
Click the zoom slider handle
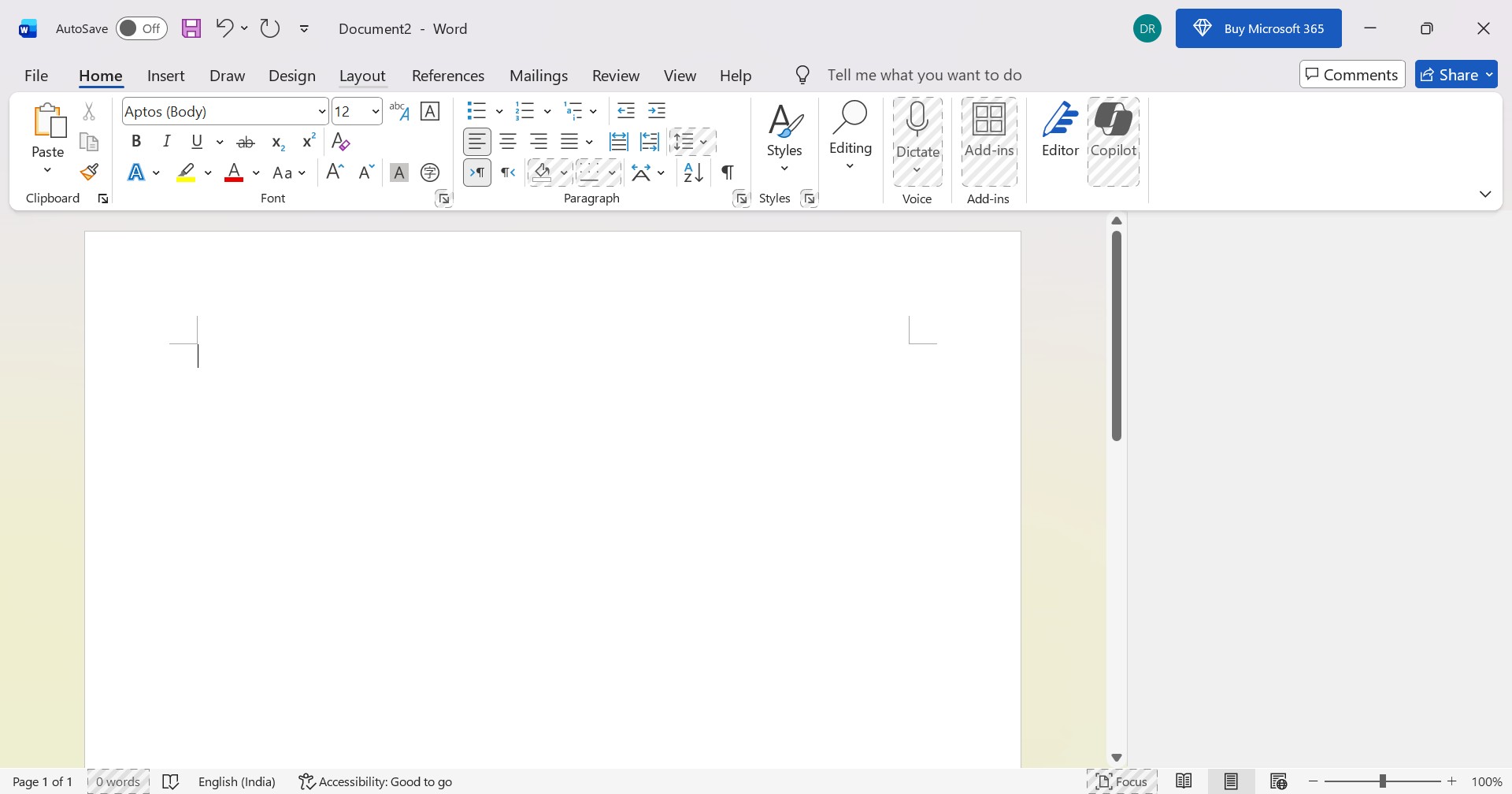tap(1382, 781)
